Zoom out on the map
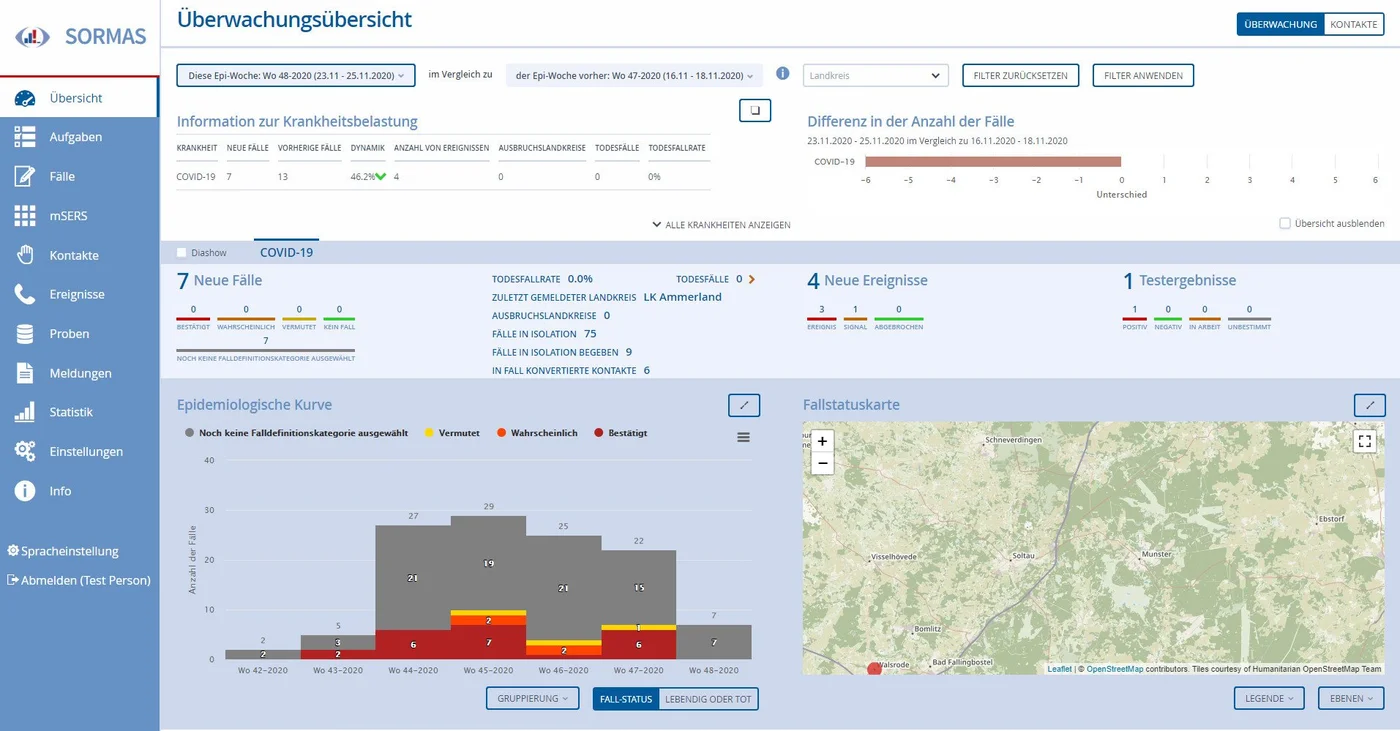This screenshot has width=1400, height=731. coord(822,463)
